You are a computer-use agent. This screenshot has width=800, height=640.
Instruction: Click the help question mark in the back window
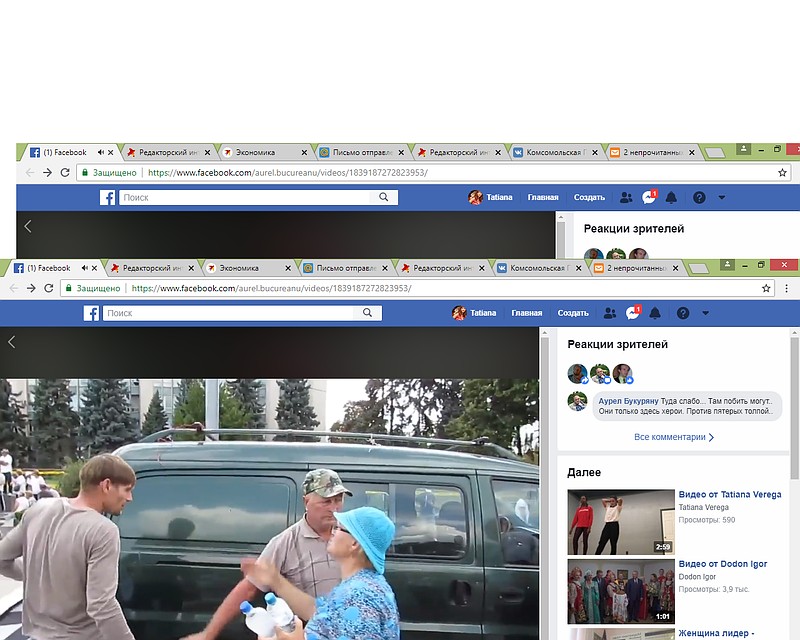click(699, 198)
